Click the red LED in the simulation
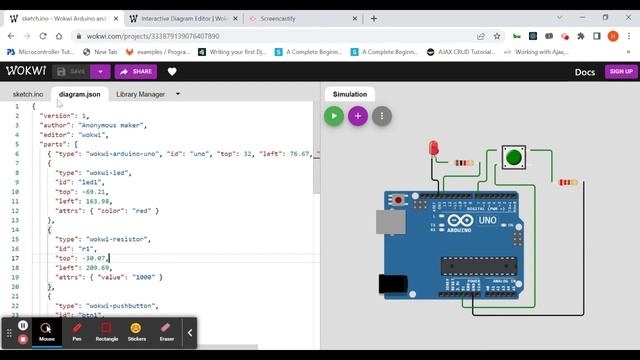640x360 pixels. pyautogui.click(x=433, y=148)
